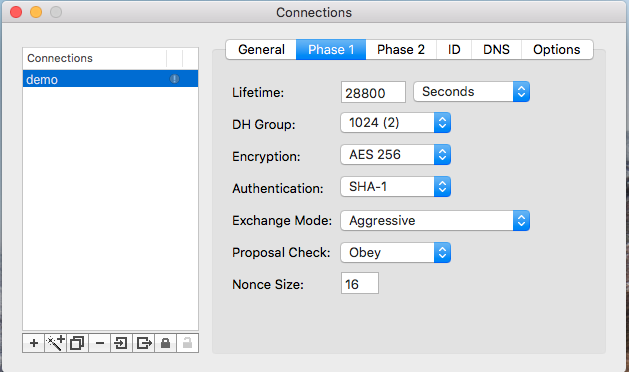Screen dimensions: 629x372
Task: Expand the Proposal Check Obey dropdown
Action: (396, 252)
